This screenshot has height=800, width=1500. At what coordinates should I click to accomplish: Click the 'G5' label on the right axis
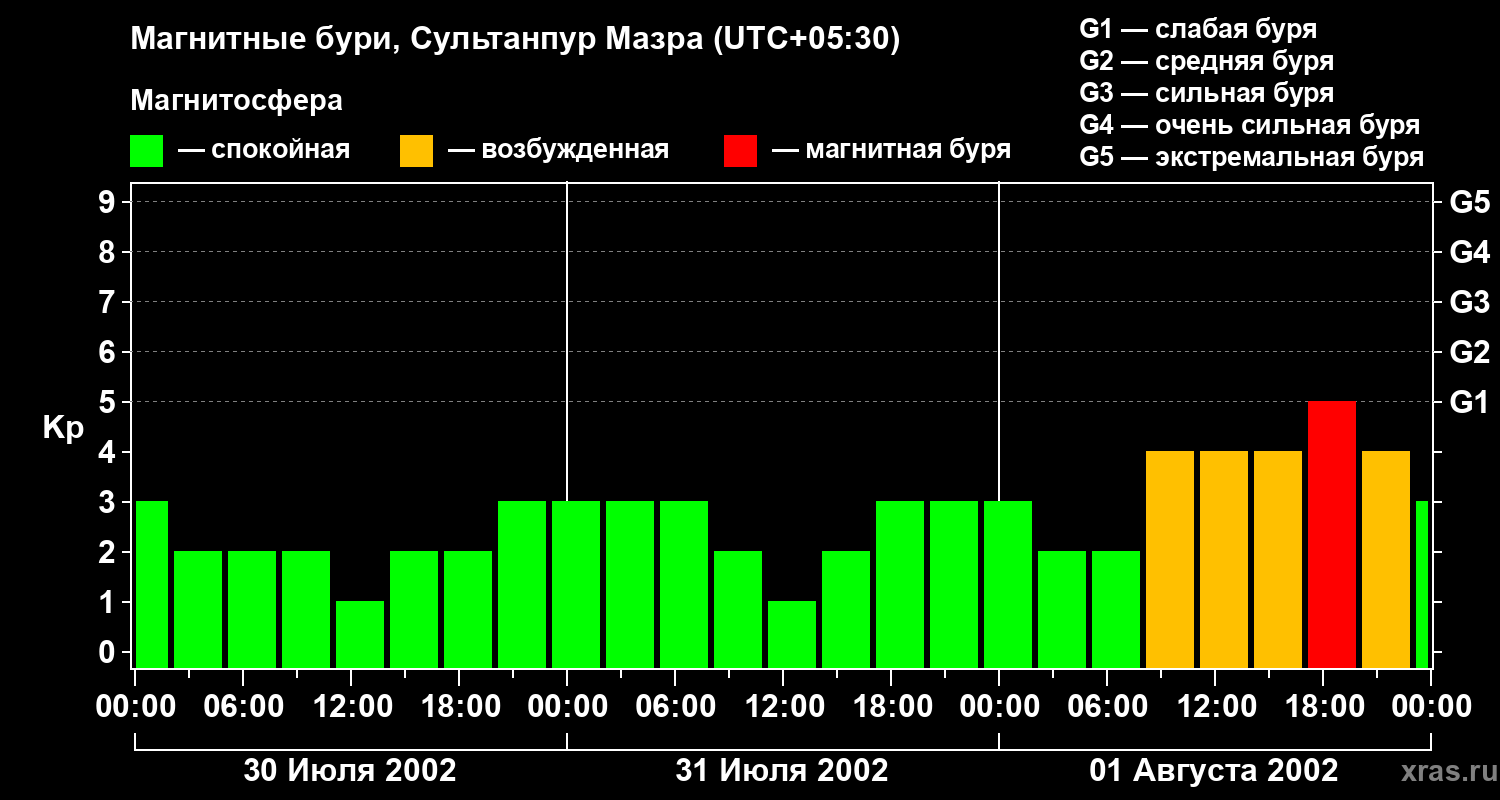click(1469, 202)
